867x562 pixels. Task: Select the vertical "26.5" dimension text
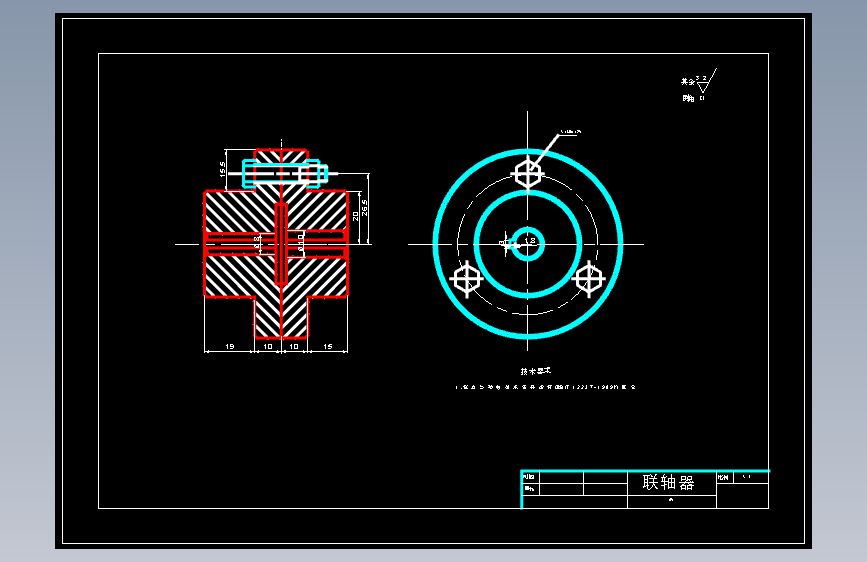(x=364, y=207)
